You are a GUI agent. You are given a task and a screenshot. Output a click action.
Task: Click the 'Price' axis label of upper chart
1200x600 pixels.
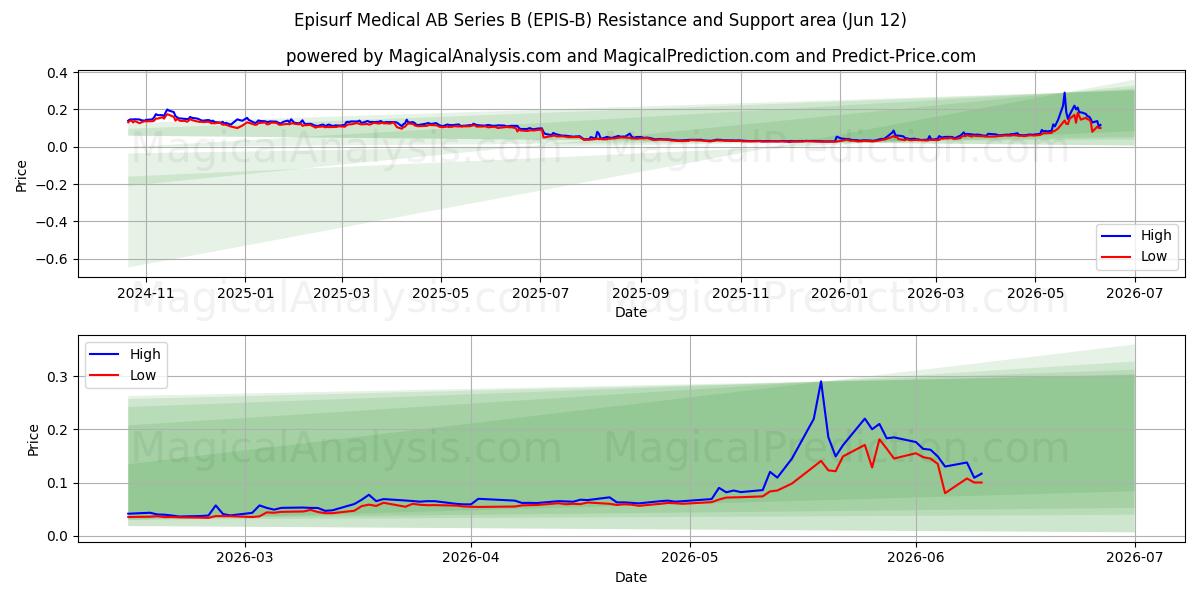click(x=22, y=174)
